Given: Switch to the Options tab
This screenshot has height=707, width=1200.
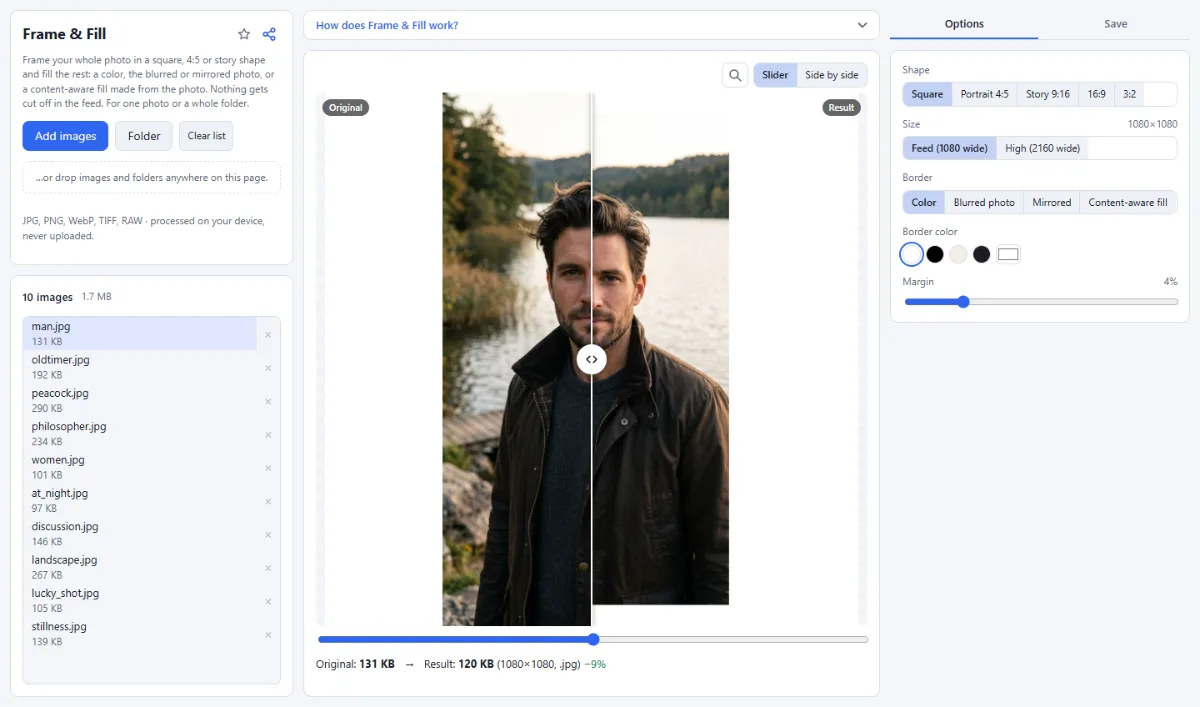Looking at the screenshot, I should (964, 24).
